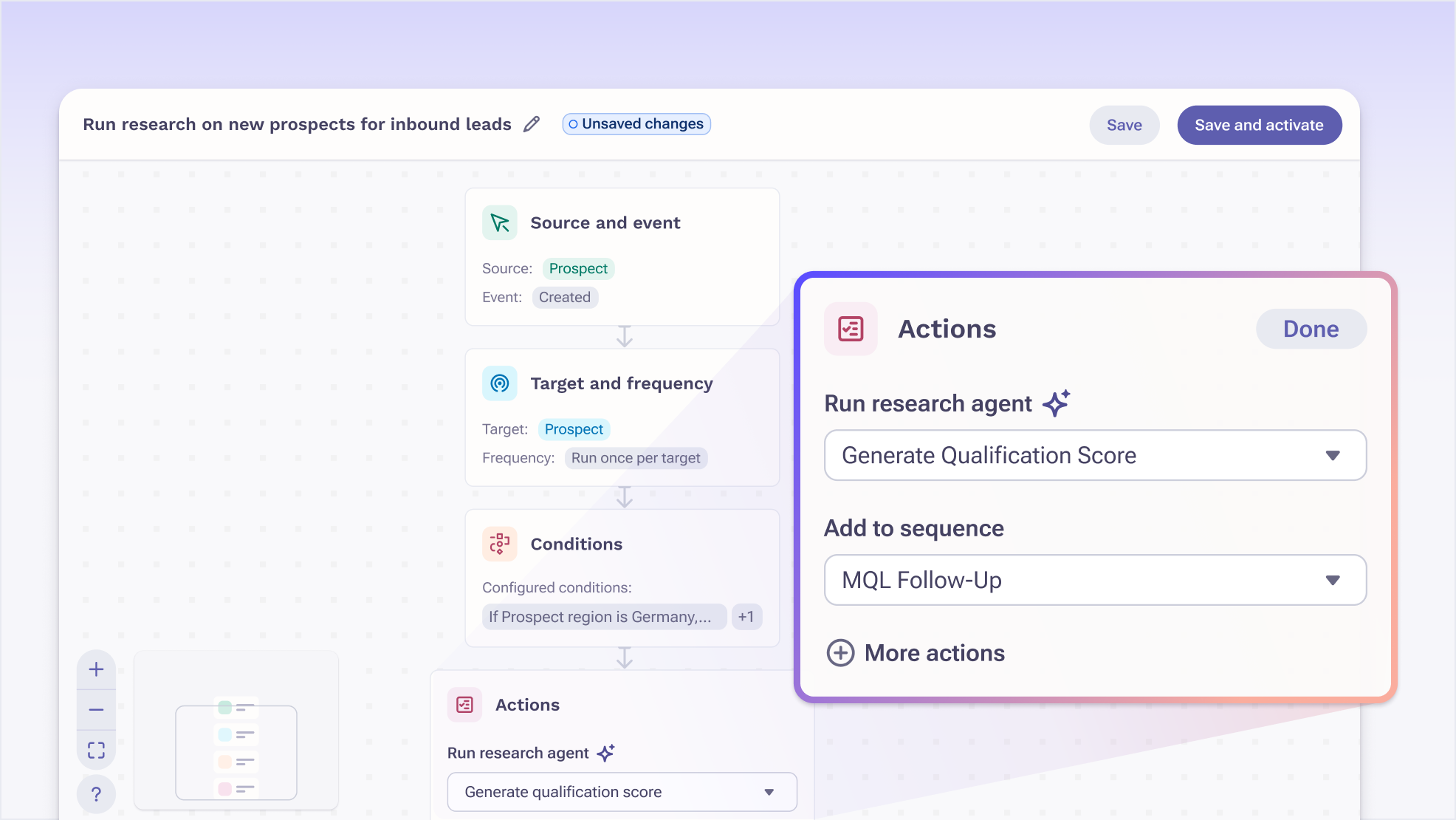Image resolution: width=1456 pixels, height=820 pixels.
Task: Click the Unsaved changes status pill
Action: [x=636, y=123]
